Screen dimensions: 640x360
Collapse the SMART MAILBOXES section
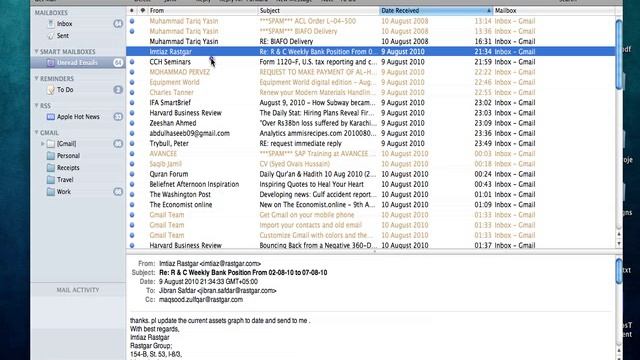click(36, 51)
